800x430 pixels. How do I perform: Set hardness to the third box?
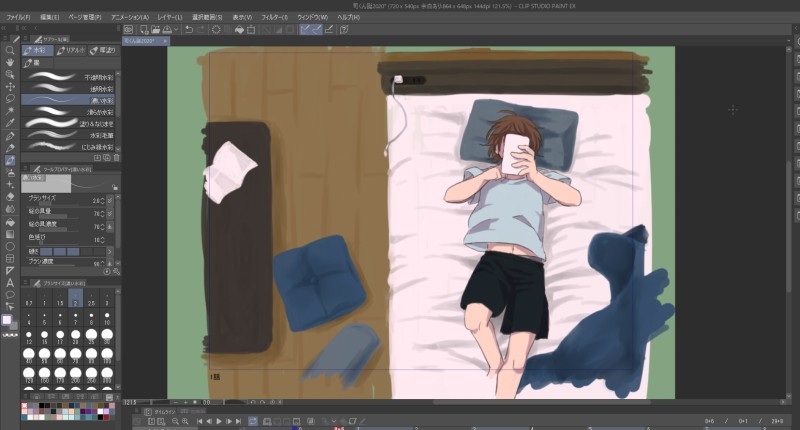pyautogui.click(x=73, y=251)
